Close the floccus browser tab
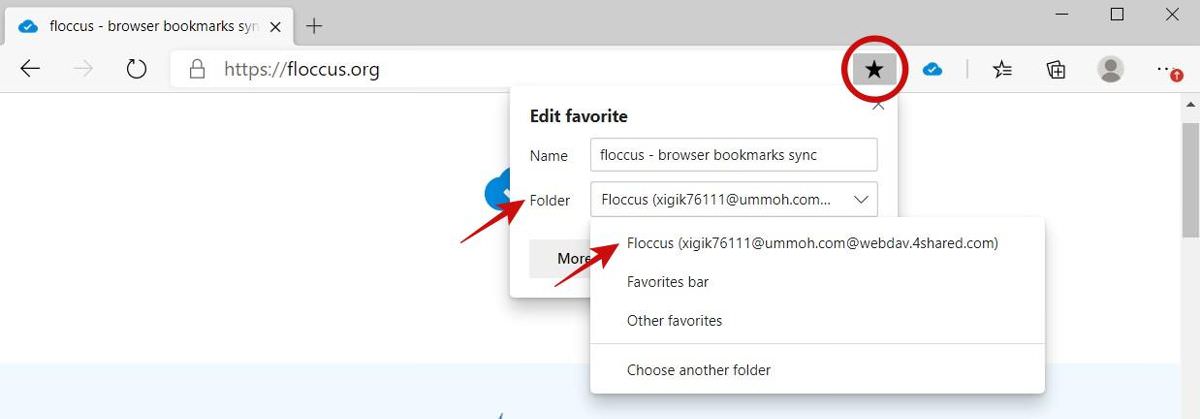The height and width of the screenshot is (419, 1200). point(275,27)
